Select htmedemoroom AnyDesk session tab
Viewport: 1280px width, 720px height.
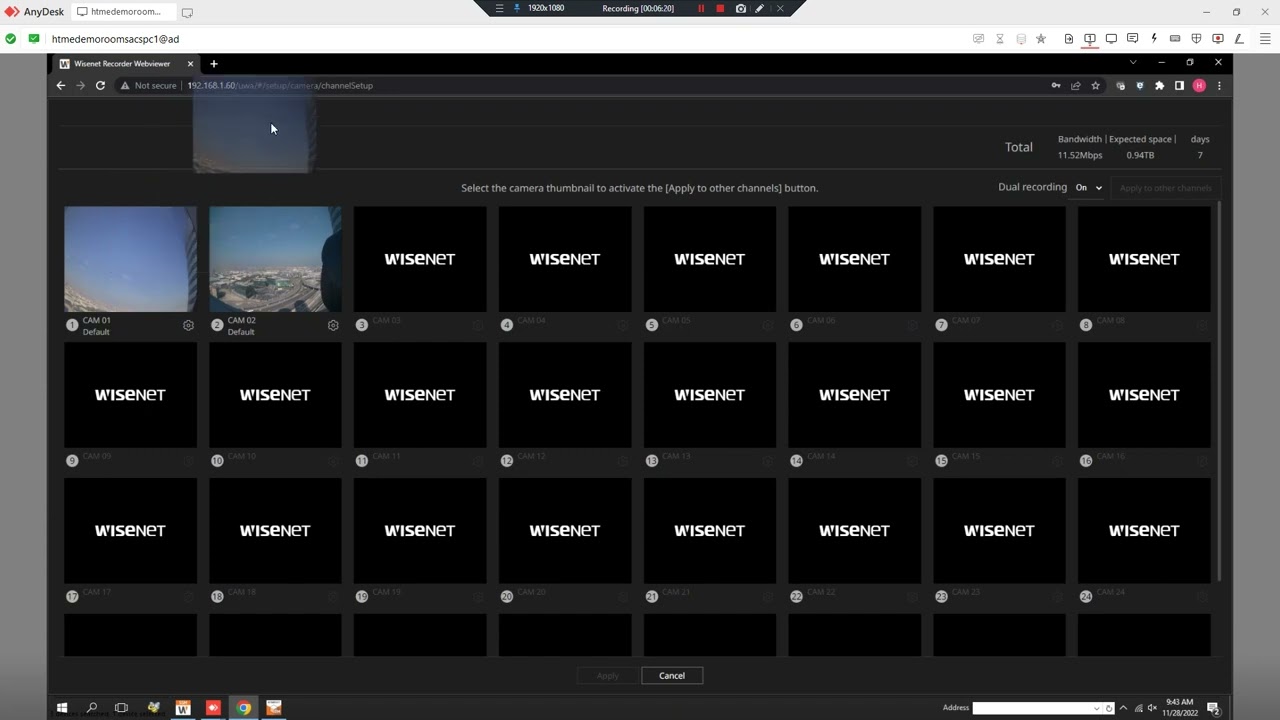tap(125, 12)
